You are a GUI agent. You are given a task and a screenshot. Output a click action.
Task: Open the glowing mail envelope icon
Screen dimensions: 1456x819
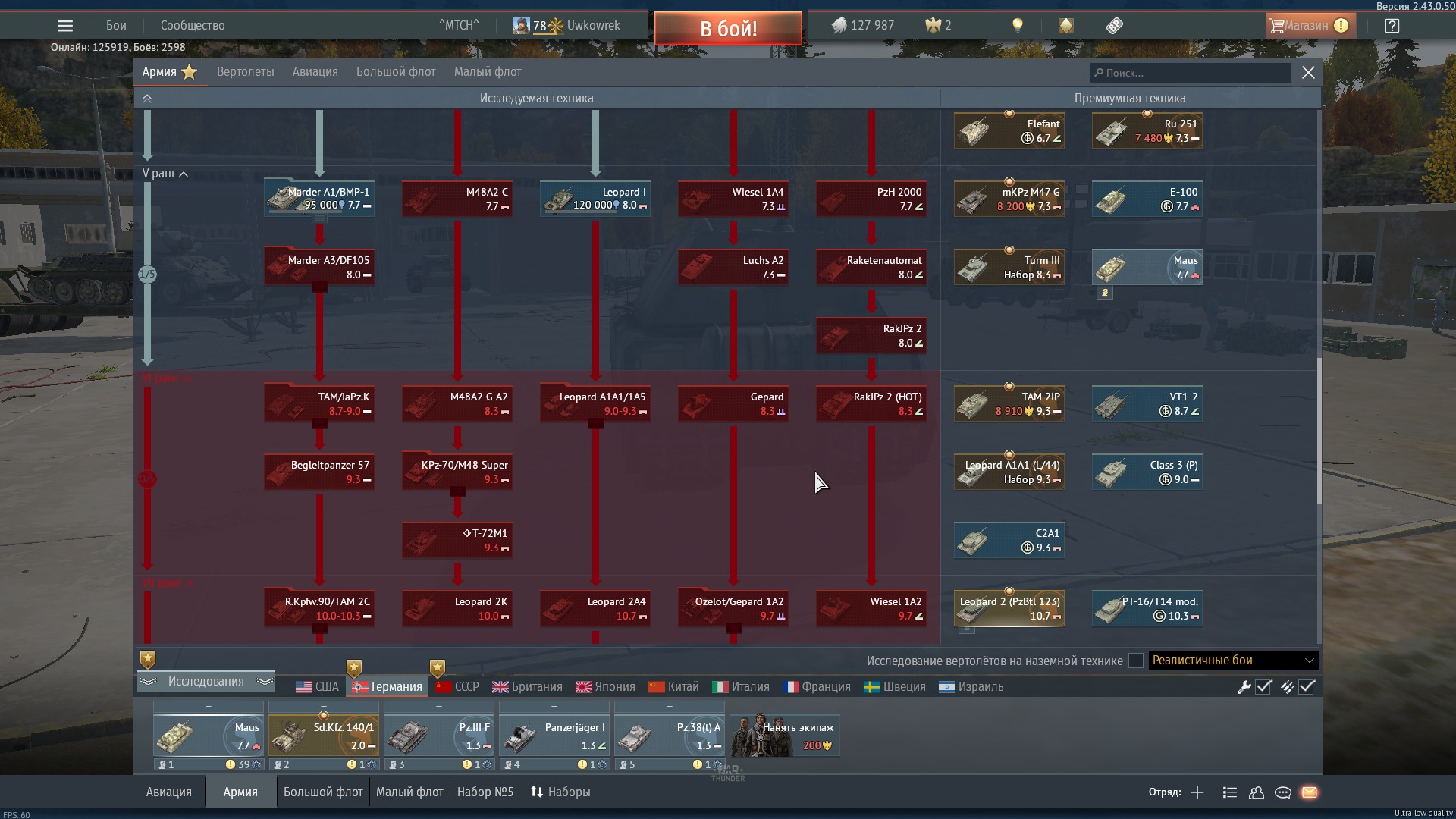(1310, 792)
